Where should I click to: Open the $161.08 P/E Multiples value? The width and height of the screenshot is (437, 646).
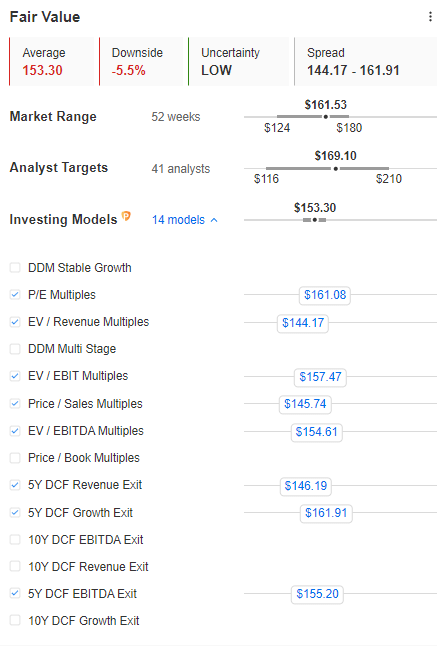point(325,295)
